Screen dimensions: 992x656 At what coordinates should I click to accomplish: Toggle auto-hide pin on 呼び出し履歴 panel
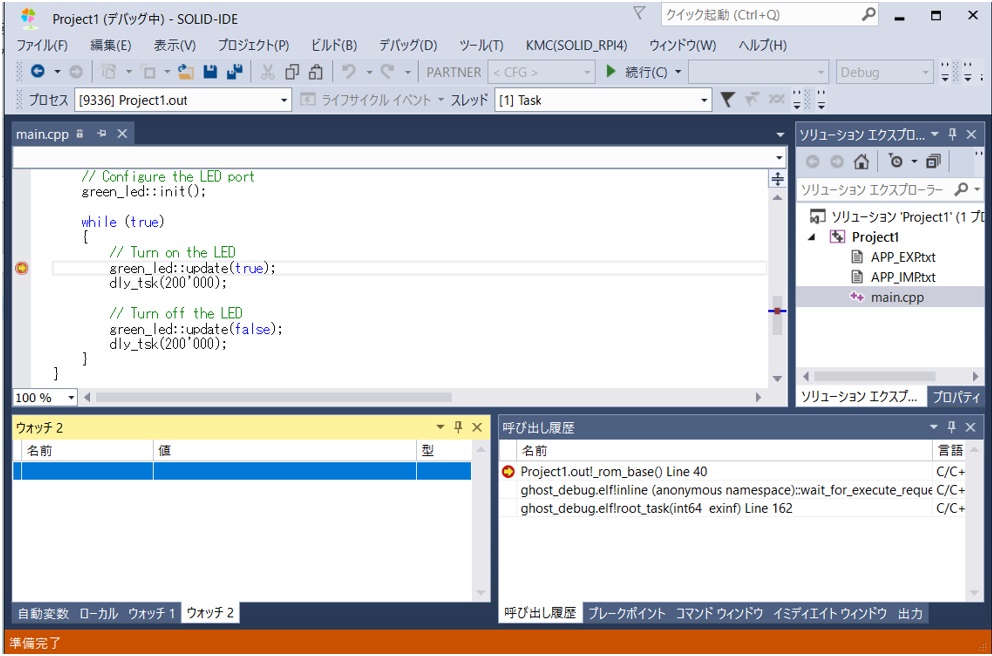point(951,427)
